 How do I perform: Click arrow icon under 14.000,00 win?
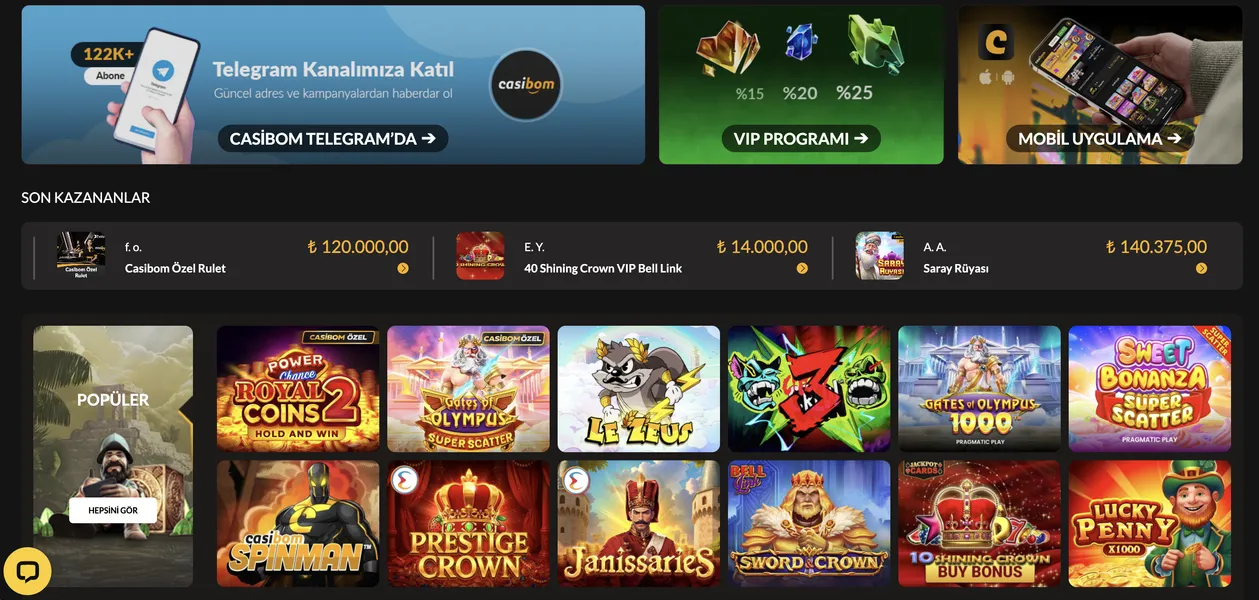coord(802,268)
